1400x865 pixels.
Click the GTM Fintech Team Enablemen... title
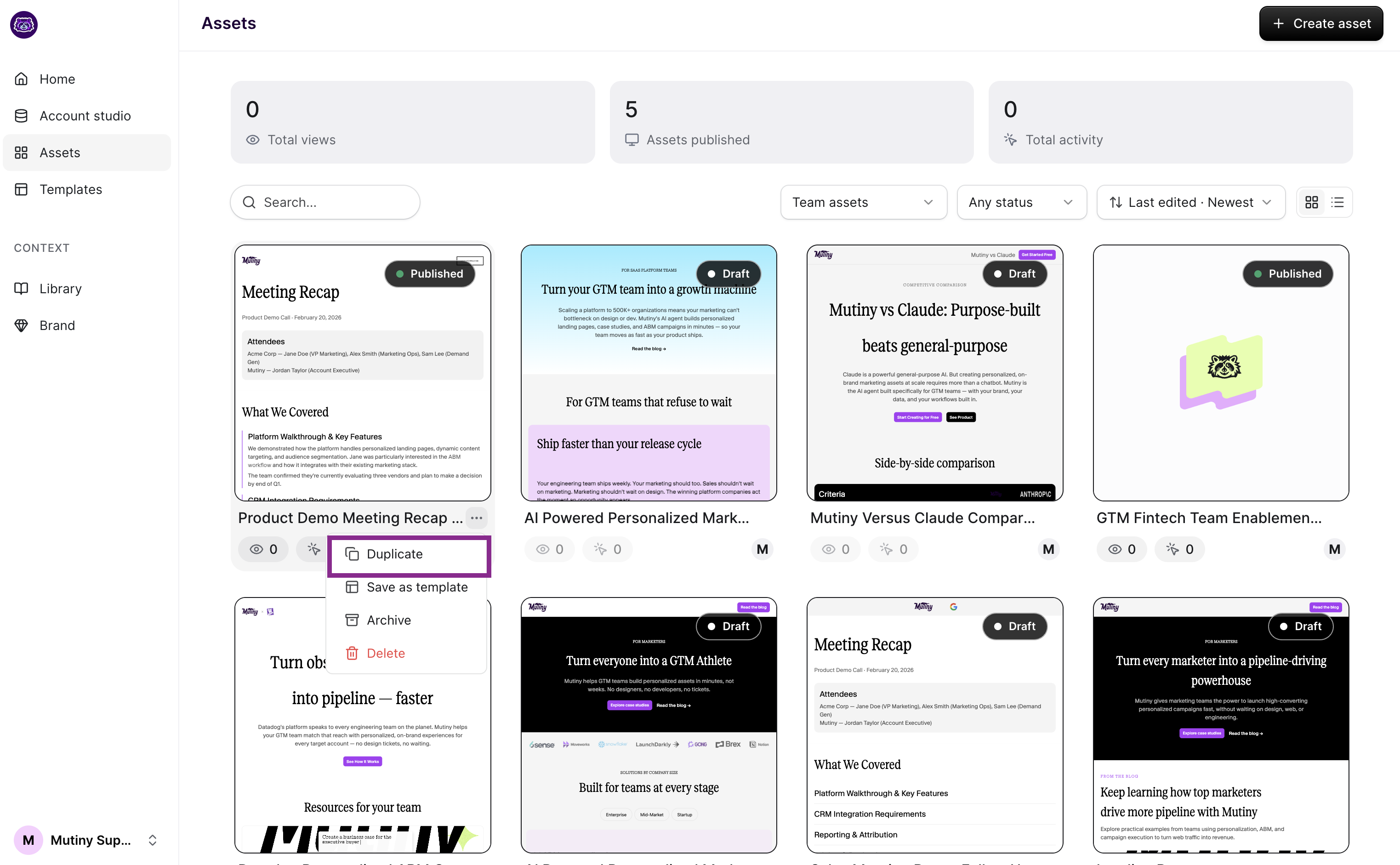(x=1209, y=518)
